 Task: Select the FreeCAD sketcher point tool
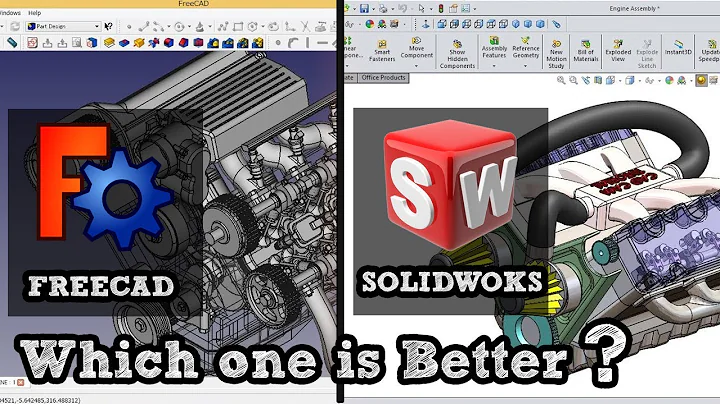coord(129,27)
